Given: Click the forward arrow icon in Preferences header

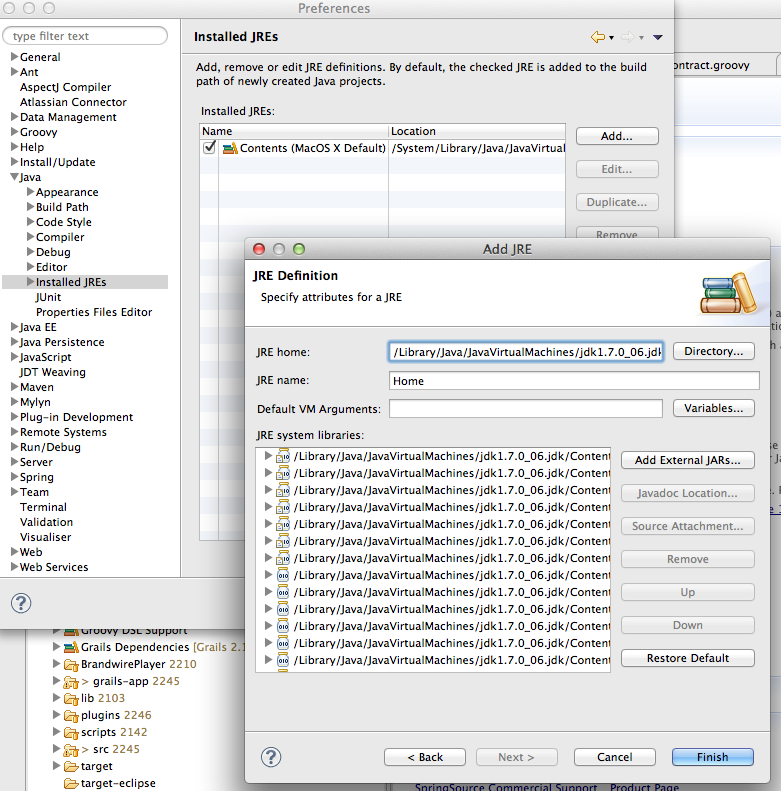Looking at the screenshot, I should [x=627, y=37].
